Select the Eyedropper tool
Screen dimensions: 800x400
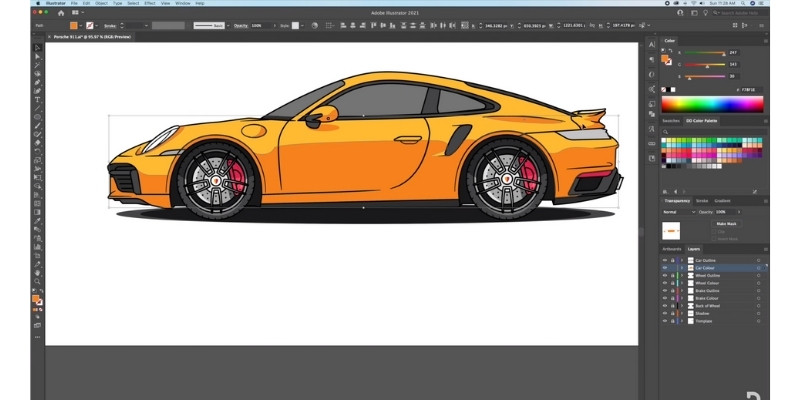click(x=37, y=221)
